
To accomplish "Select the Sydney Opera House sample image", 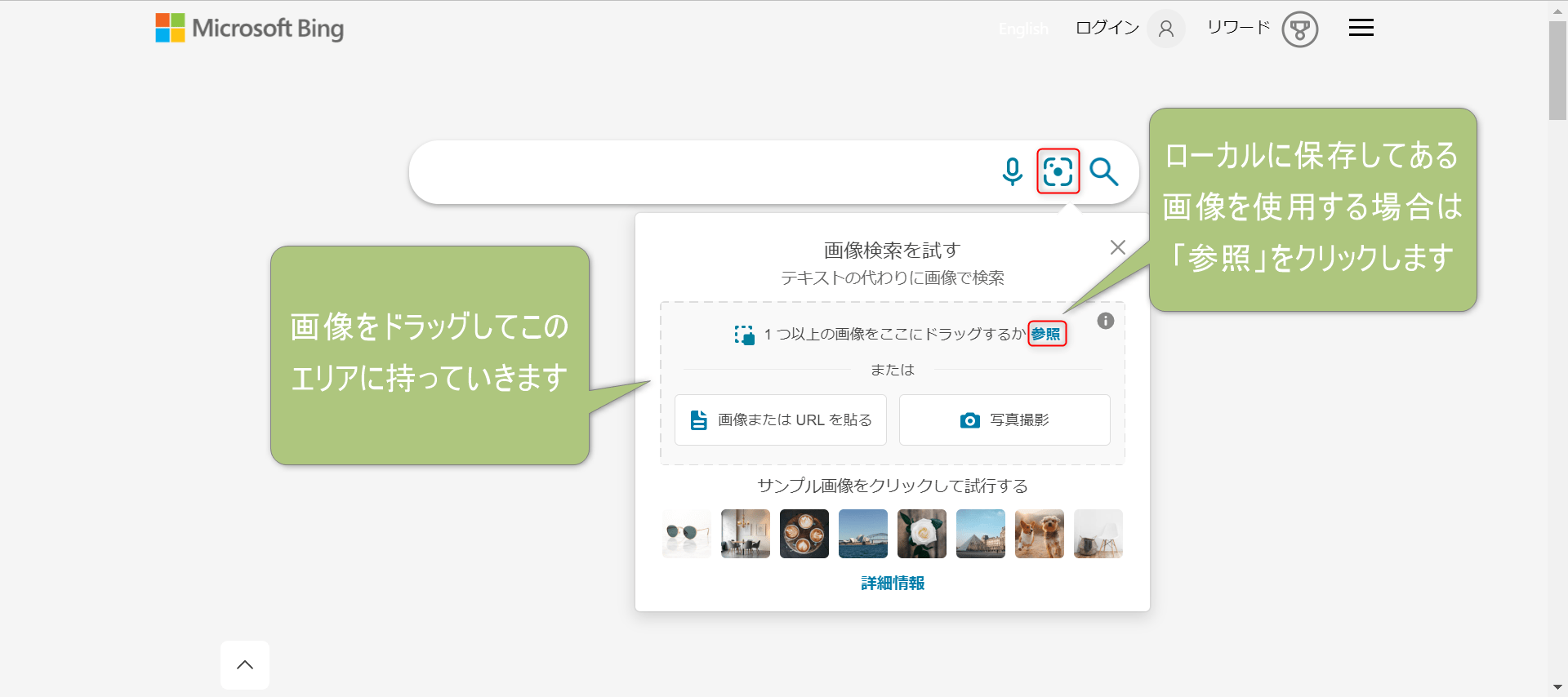I will (x=863, y=534).
